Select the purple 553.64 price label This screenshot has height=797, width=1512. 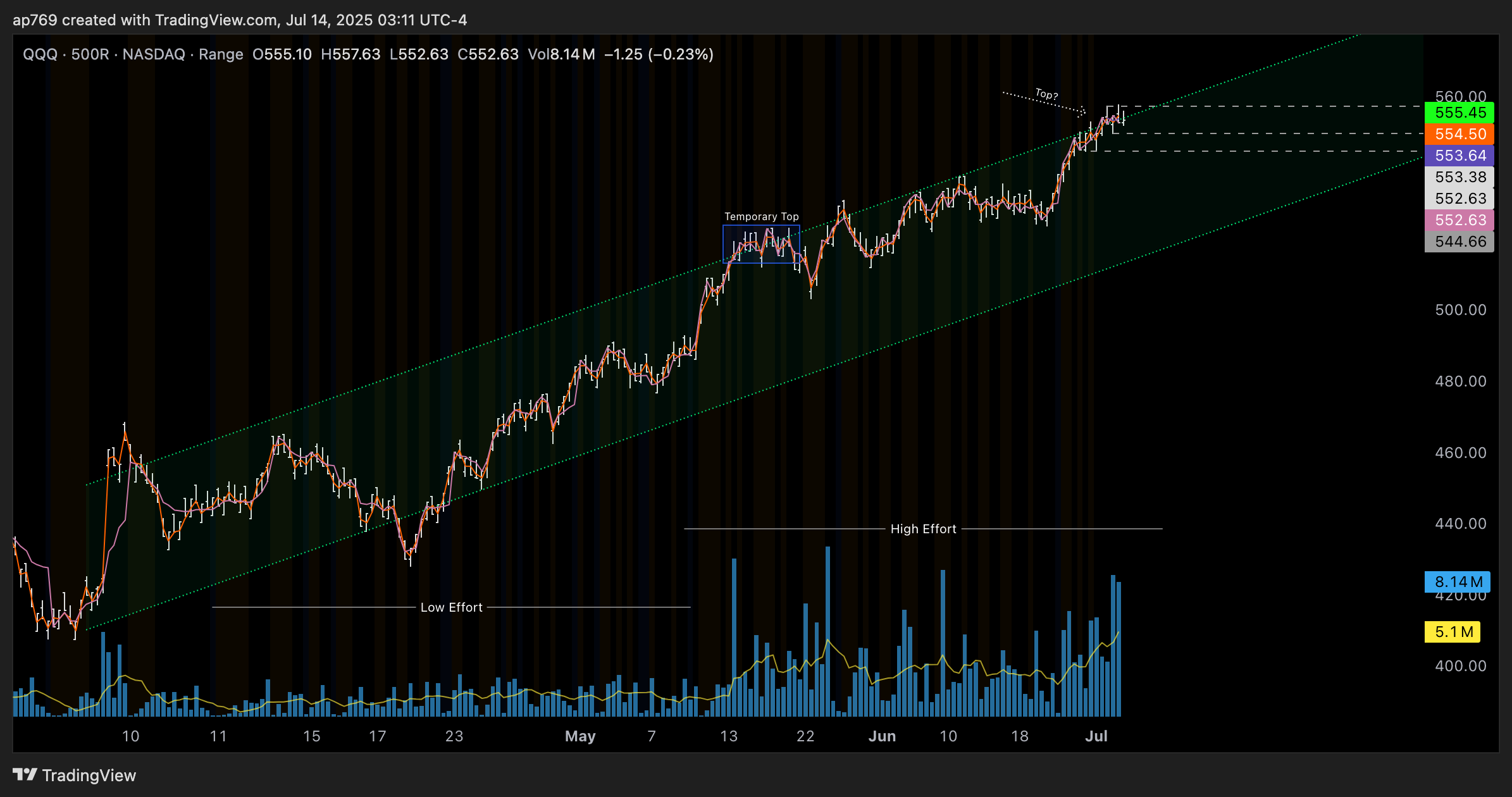1459,156
